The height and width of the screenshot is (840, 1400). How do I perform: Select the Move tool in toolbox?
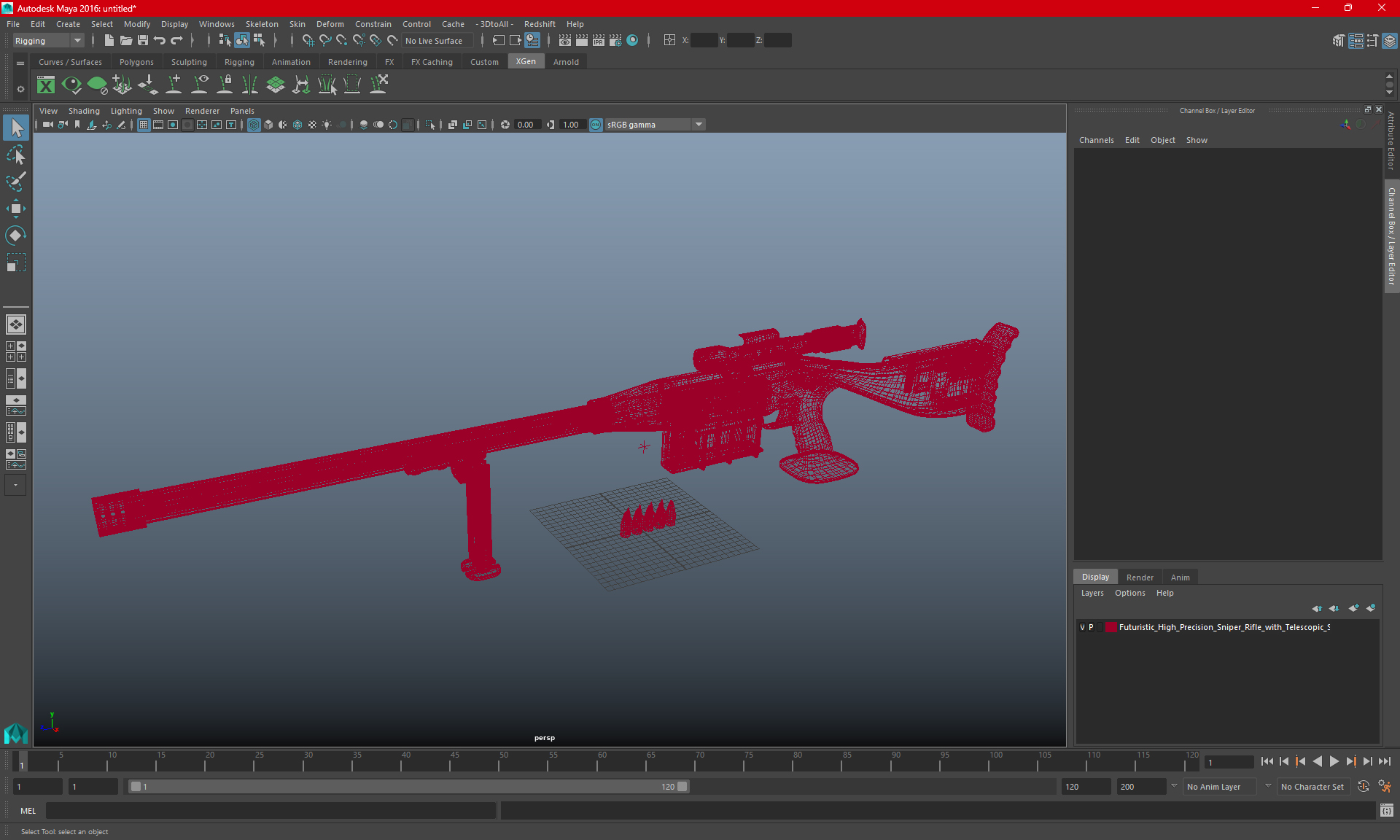15,209
